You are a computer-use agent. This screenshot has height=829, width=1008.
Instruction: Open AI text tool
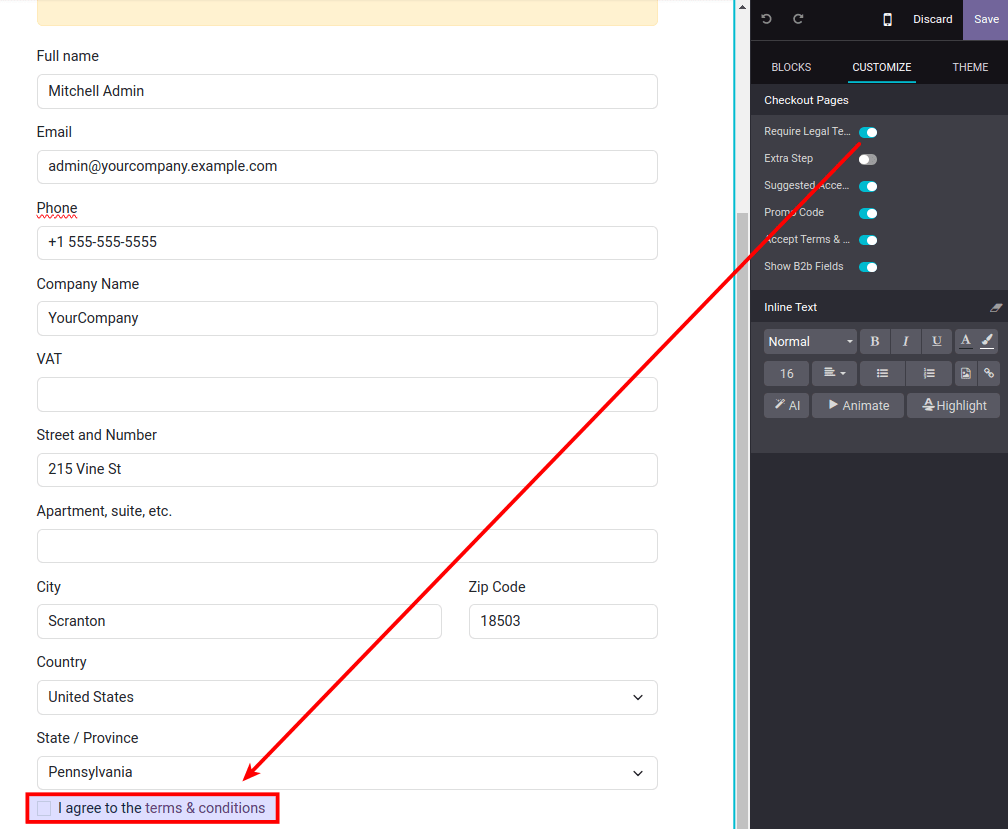coord(786,406)
